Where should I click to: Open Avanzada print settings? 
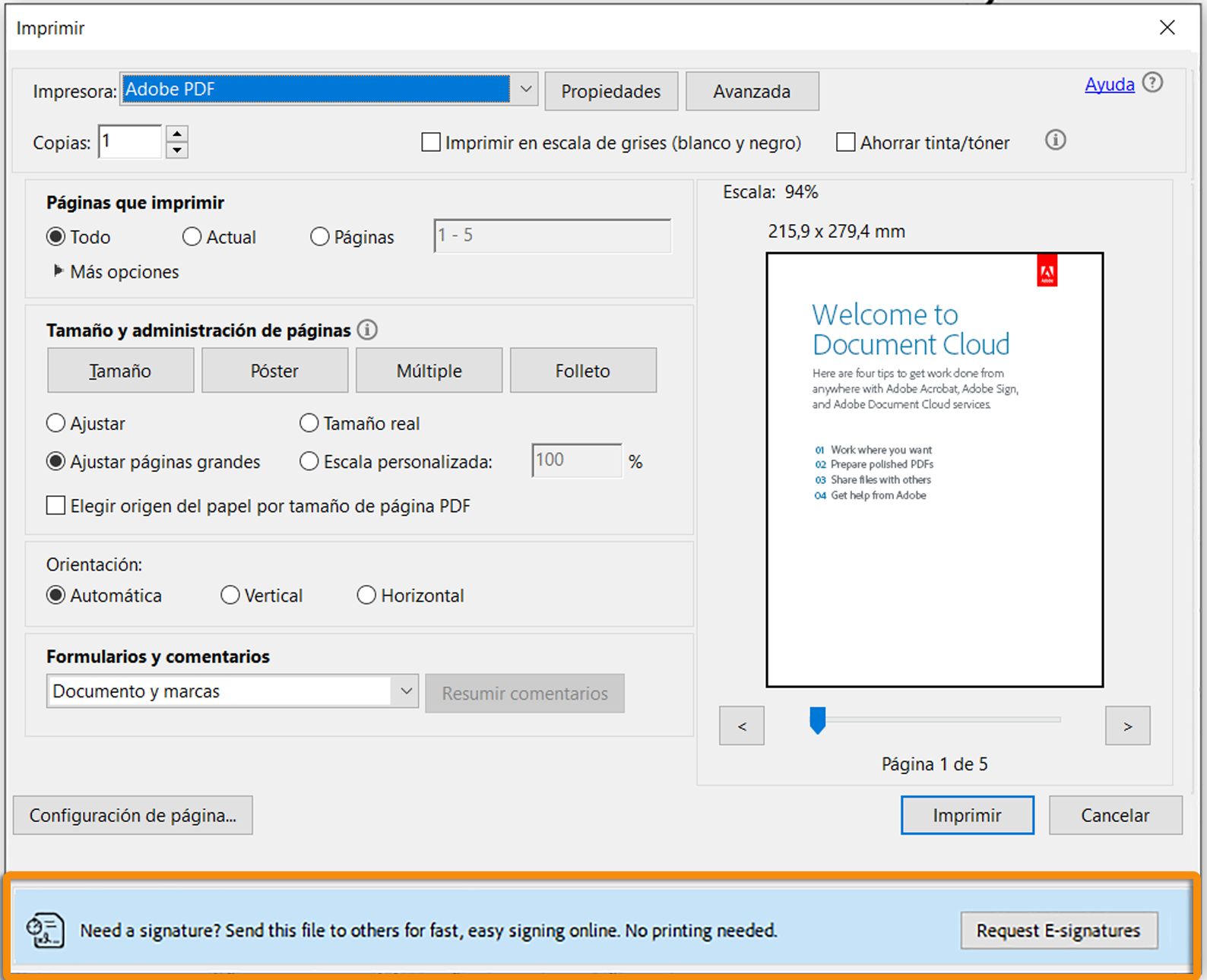click(x=752, y=91)
